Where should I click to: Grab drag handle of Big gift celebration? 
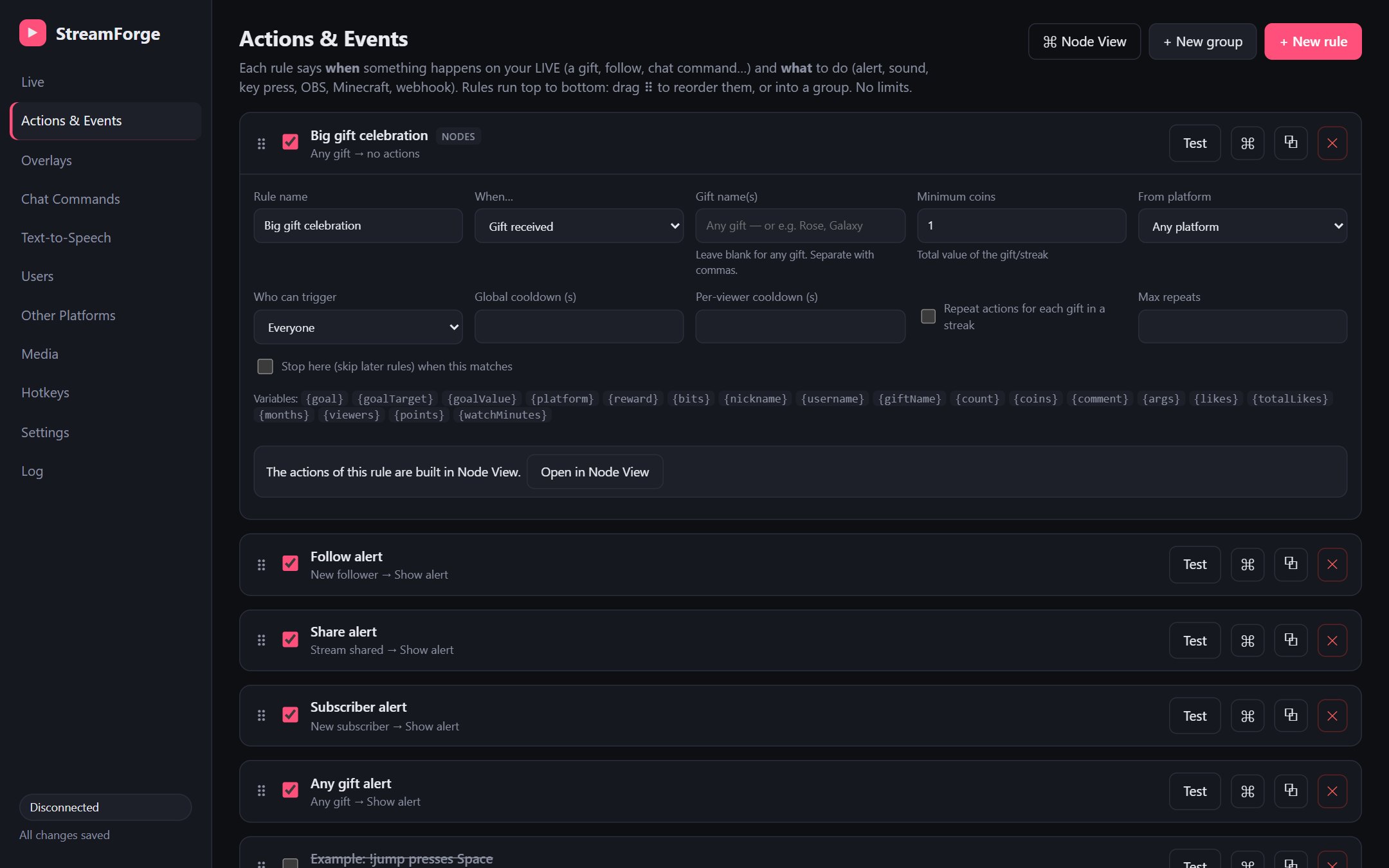[x=261, y=143]
